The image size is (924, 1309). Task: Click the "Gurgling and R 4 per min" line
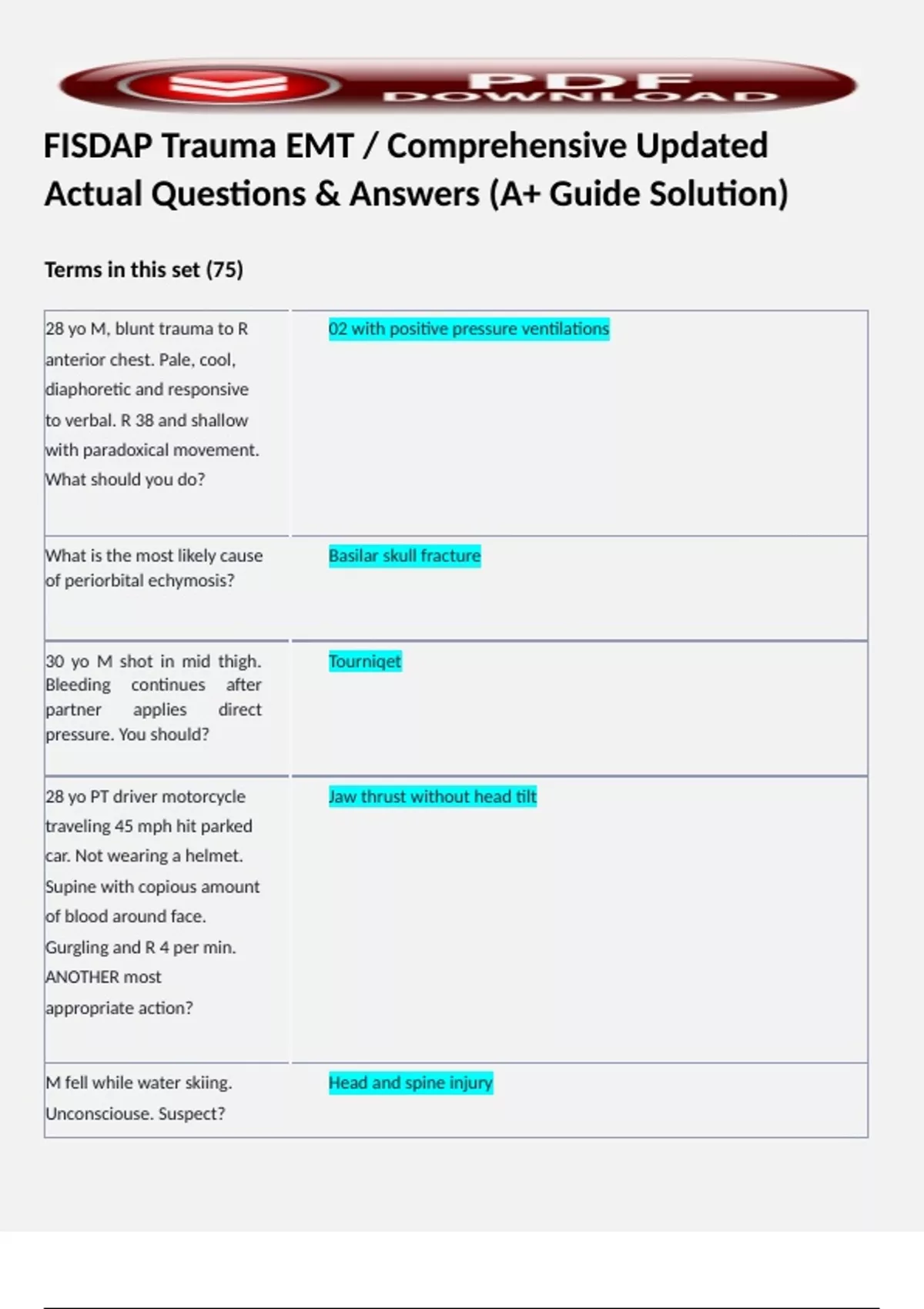coord(141,947)
